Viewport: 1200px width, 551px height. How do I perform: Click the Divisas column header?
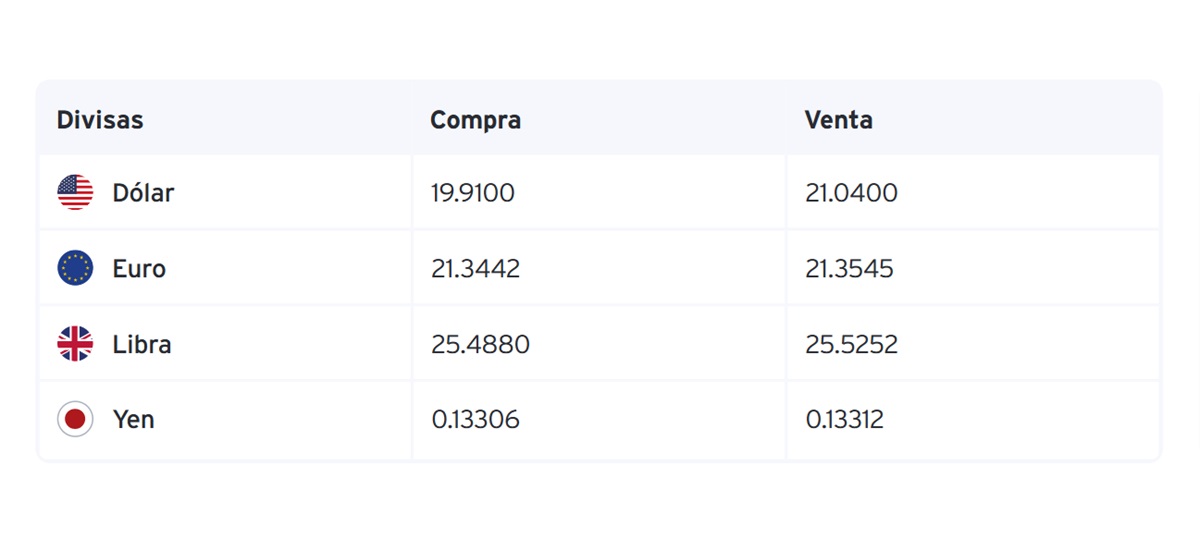[100, 120]
